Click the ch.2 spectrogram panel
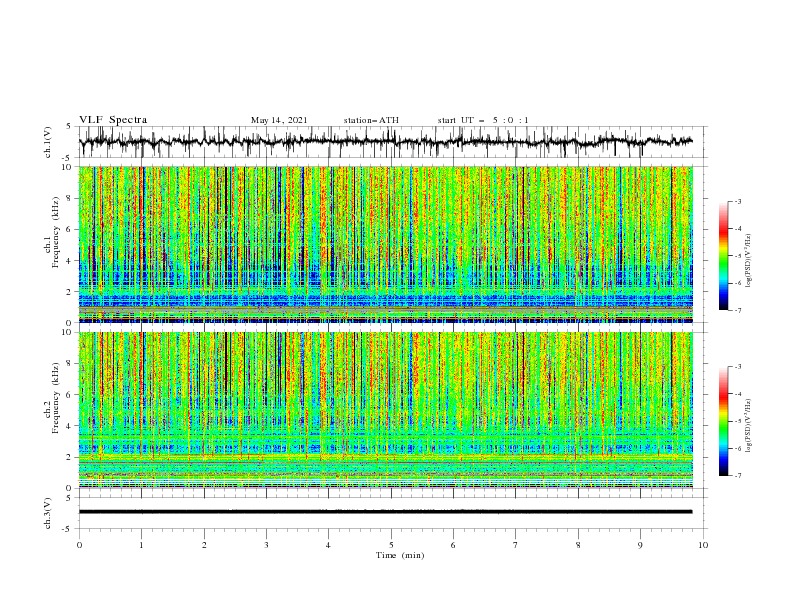 [x=385, y=410]
